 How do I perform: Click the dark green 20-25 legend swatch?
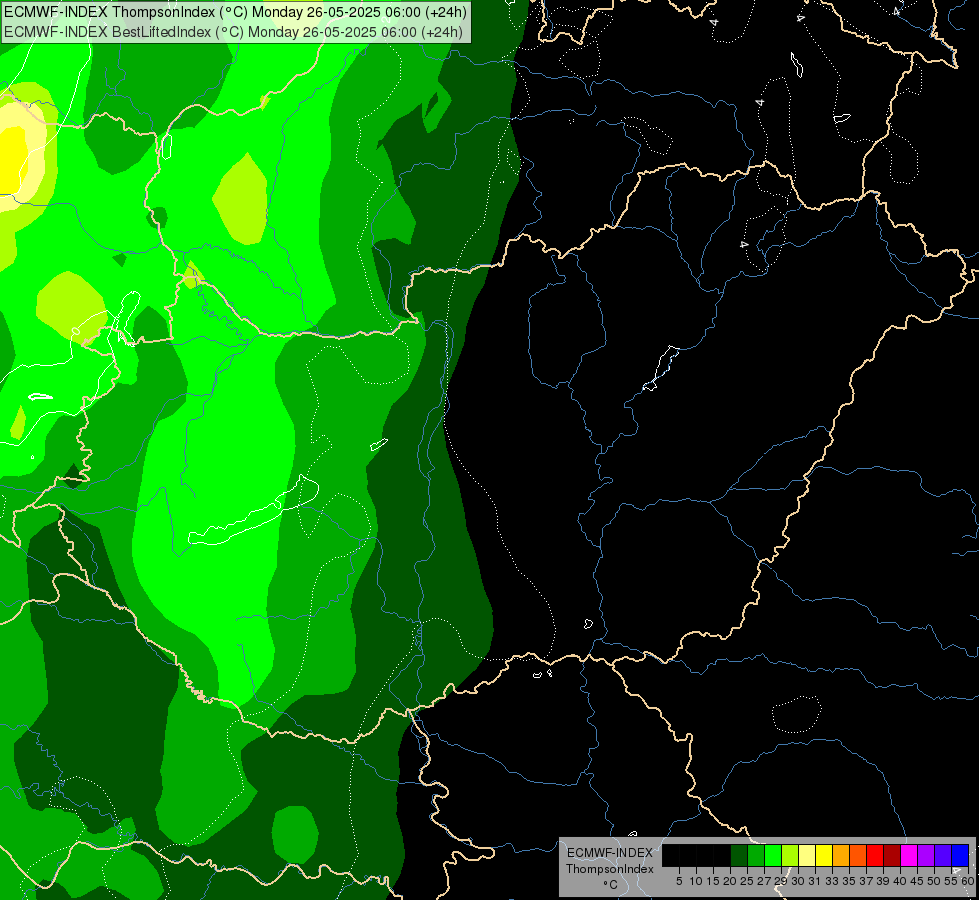click(739, 855)
